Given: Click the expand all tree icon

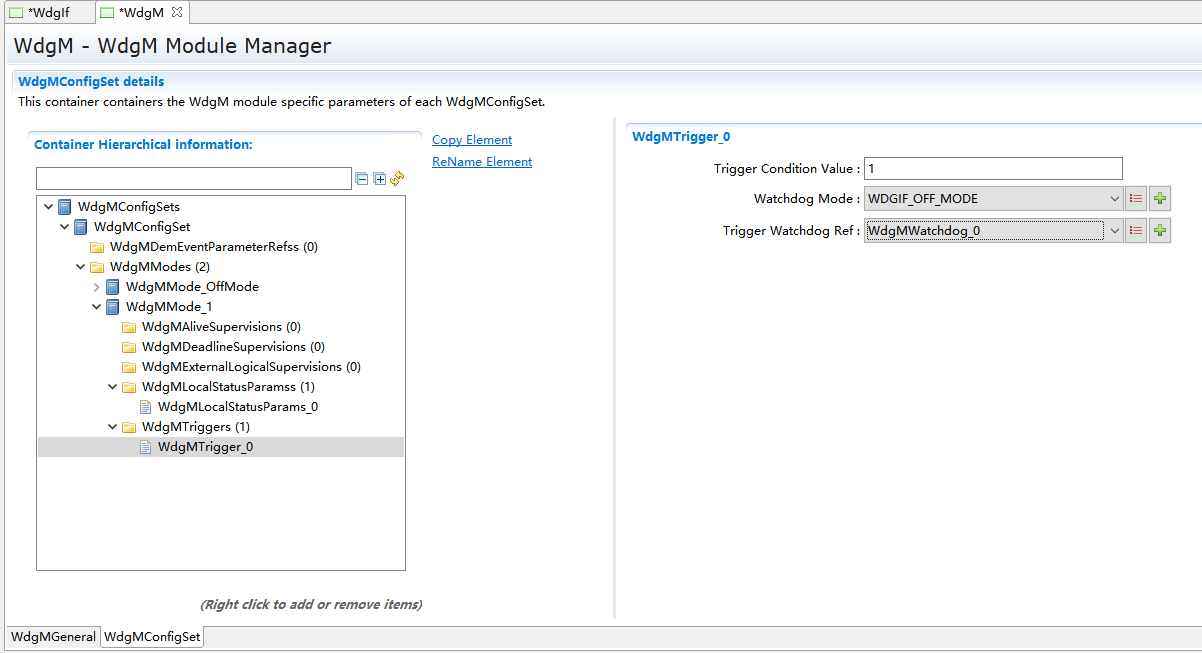Looking at the screenshot, I should [379, 179].
